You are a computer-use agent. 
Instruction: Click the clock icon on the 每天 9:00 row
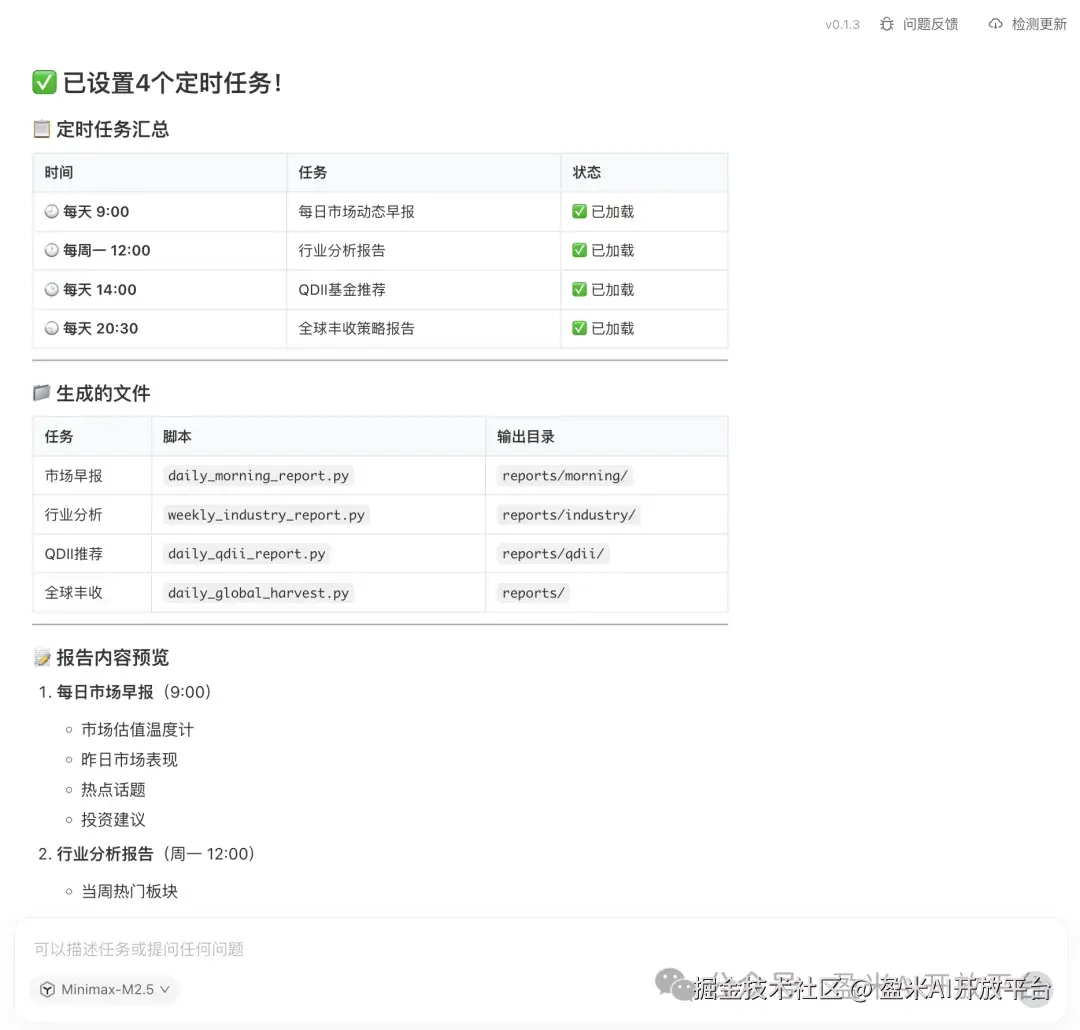(53, 211)
